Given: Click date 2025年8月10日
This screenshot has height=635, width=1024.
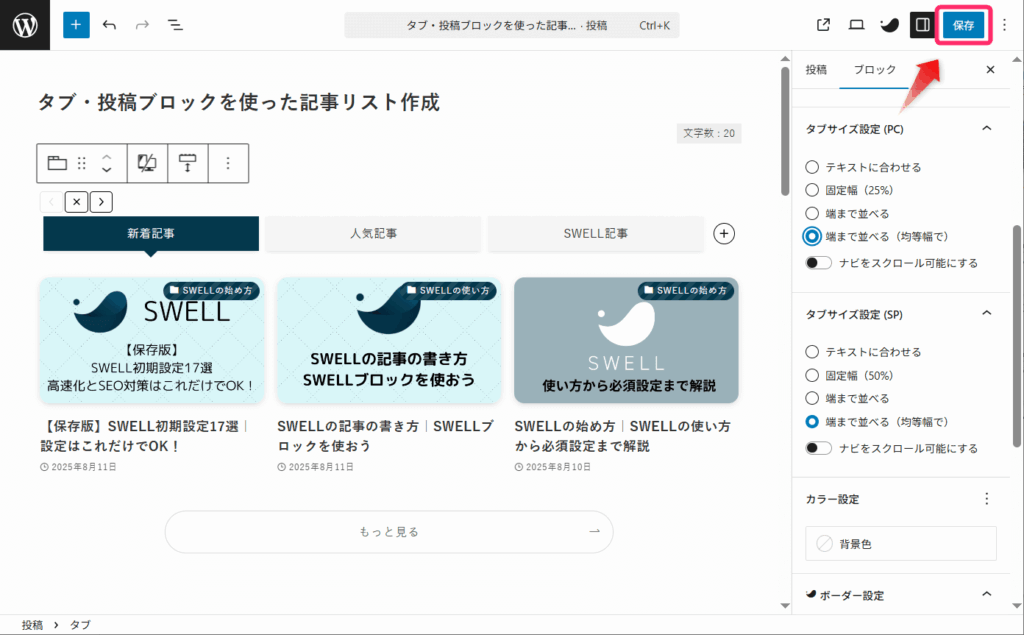Looking at the screenshot, I should [552, 467].
